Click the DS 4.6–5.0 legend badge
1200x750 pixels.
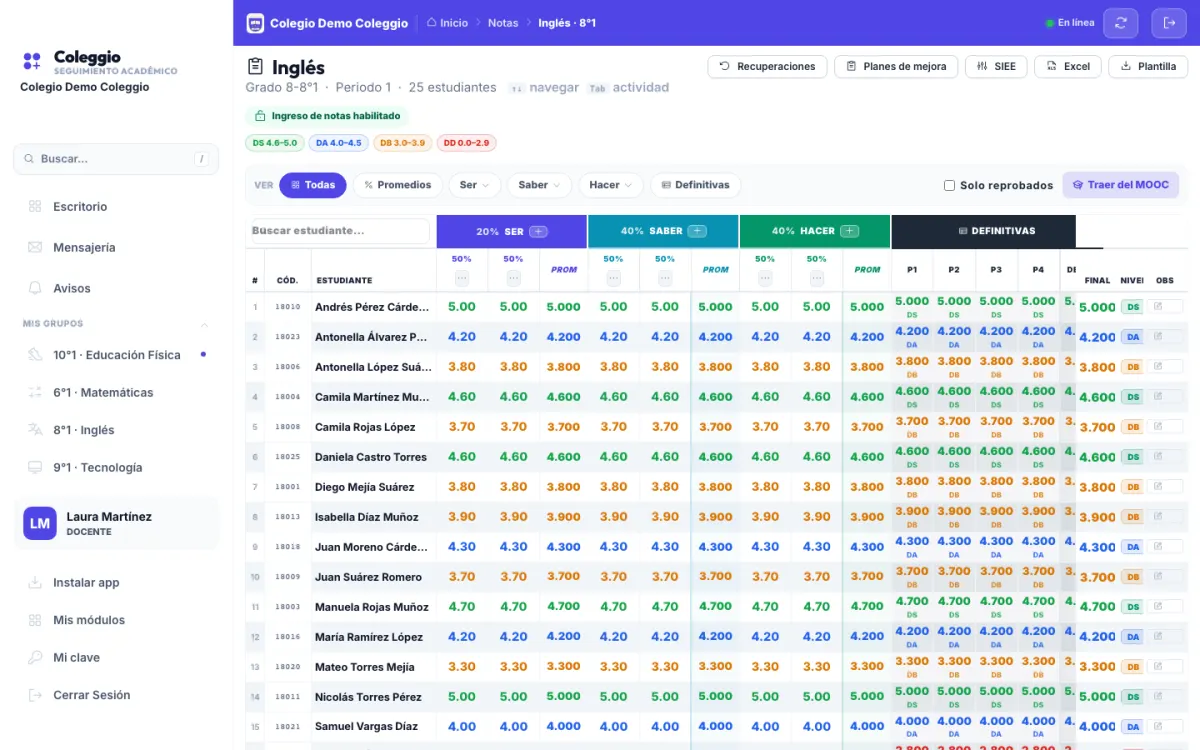[275, 143]
